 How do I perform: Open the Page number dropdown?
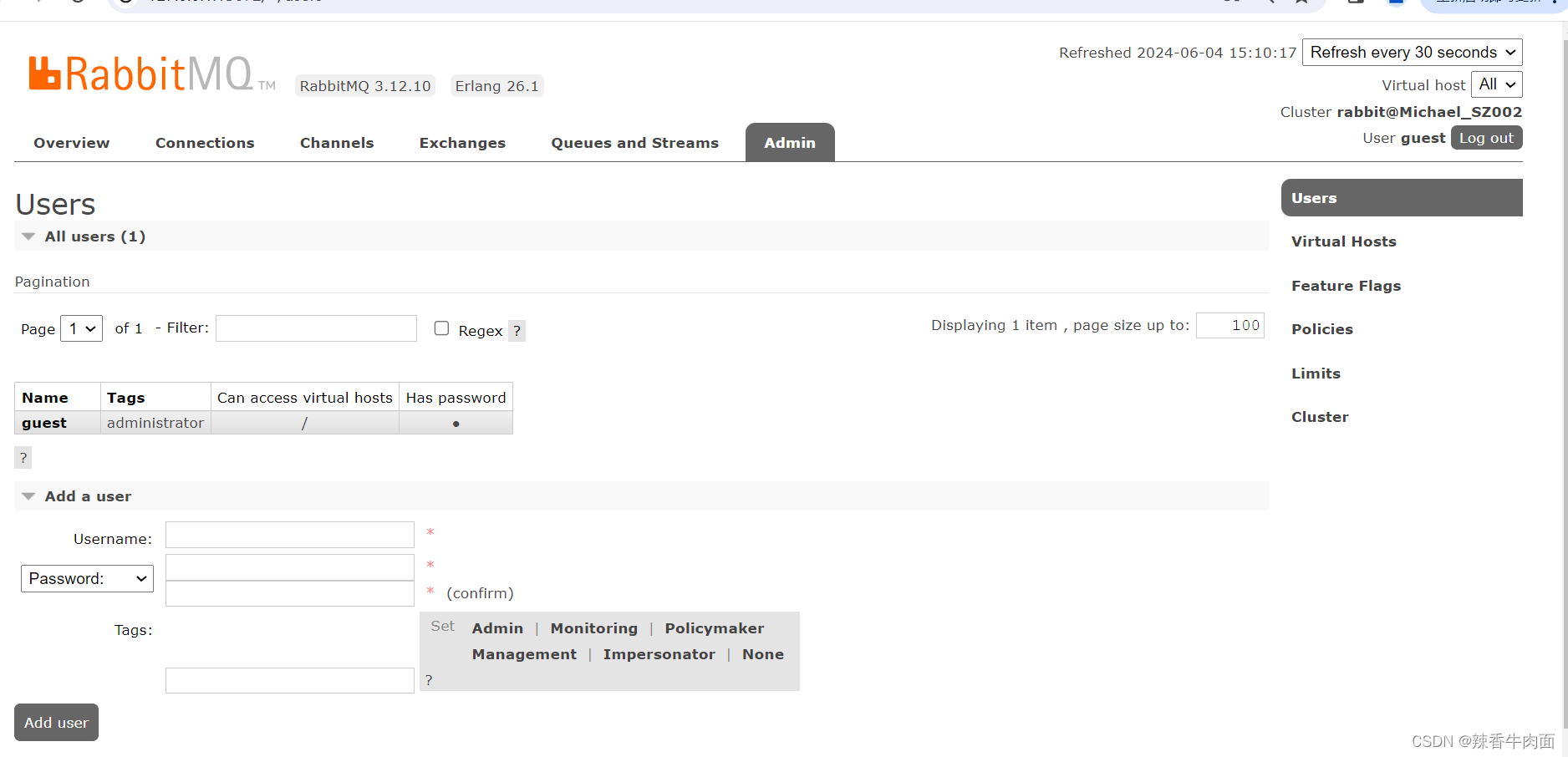[x=82, y=328]
